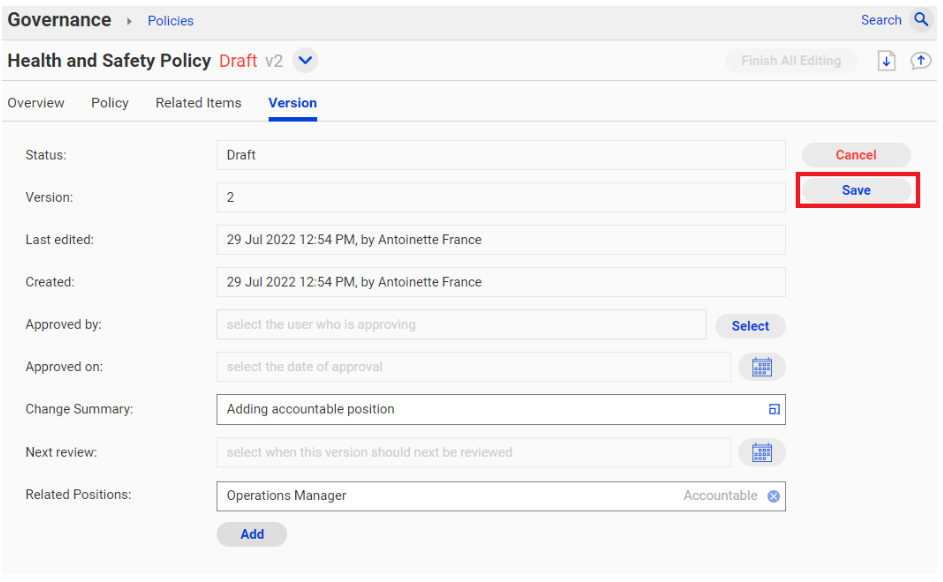Open the Approved on calendar picker
Screen dimensions: 943x582
[761, 367]
